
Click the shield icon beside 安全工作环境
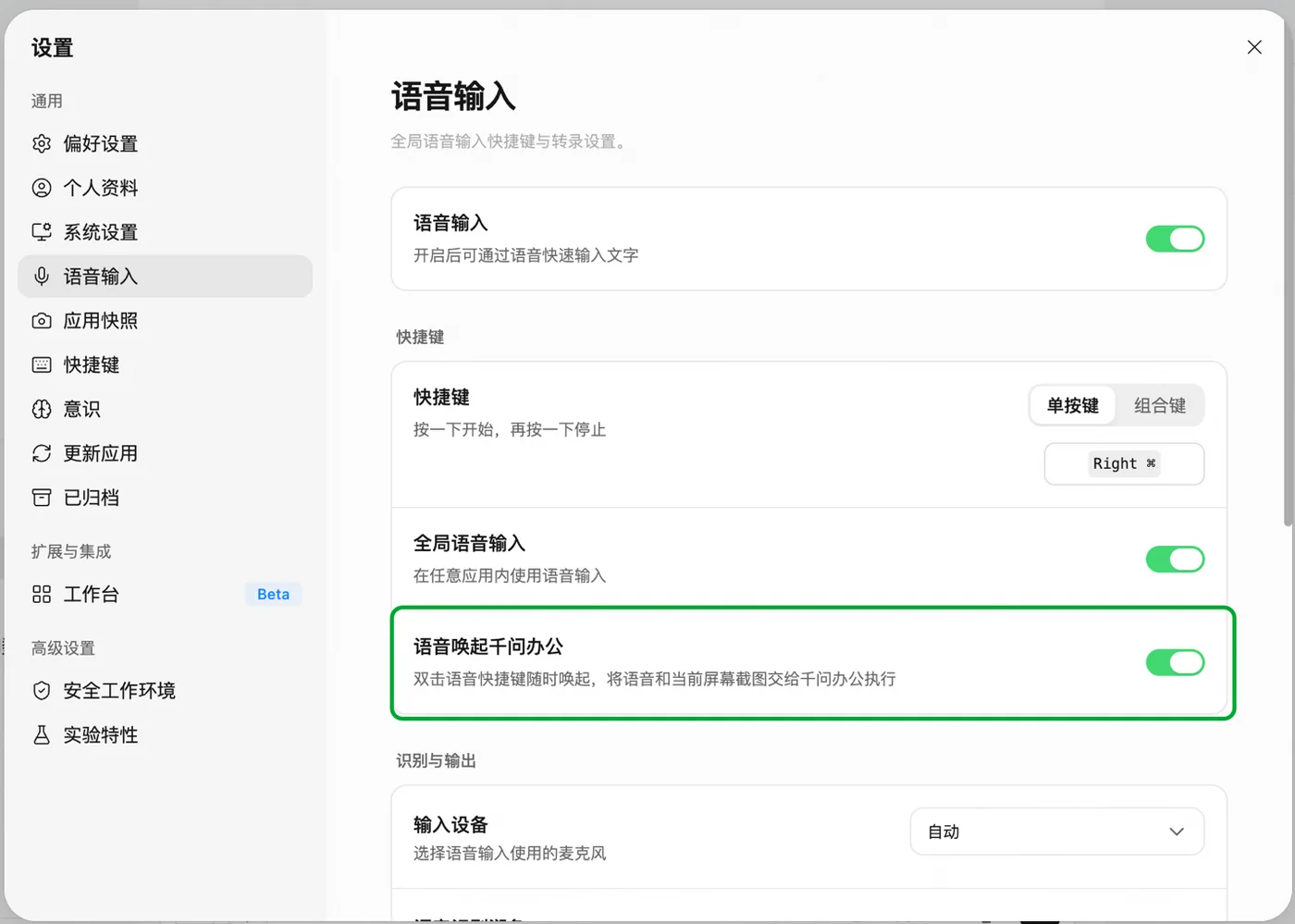click(42, 691)
